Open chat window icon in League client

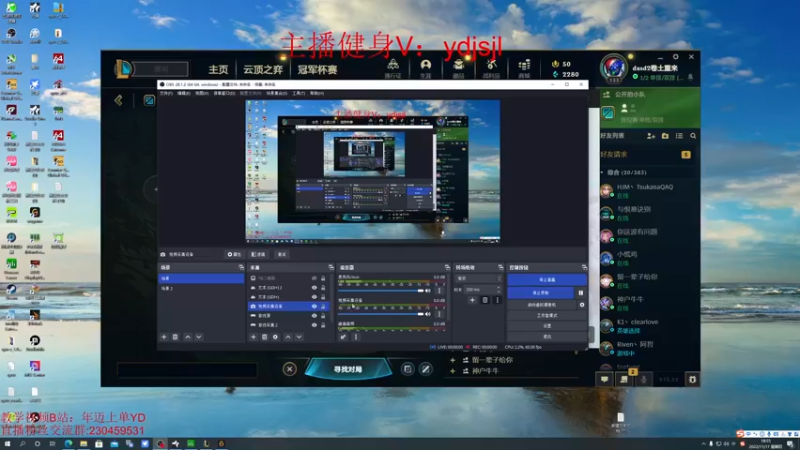[x=605, y=379]
